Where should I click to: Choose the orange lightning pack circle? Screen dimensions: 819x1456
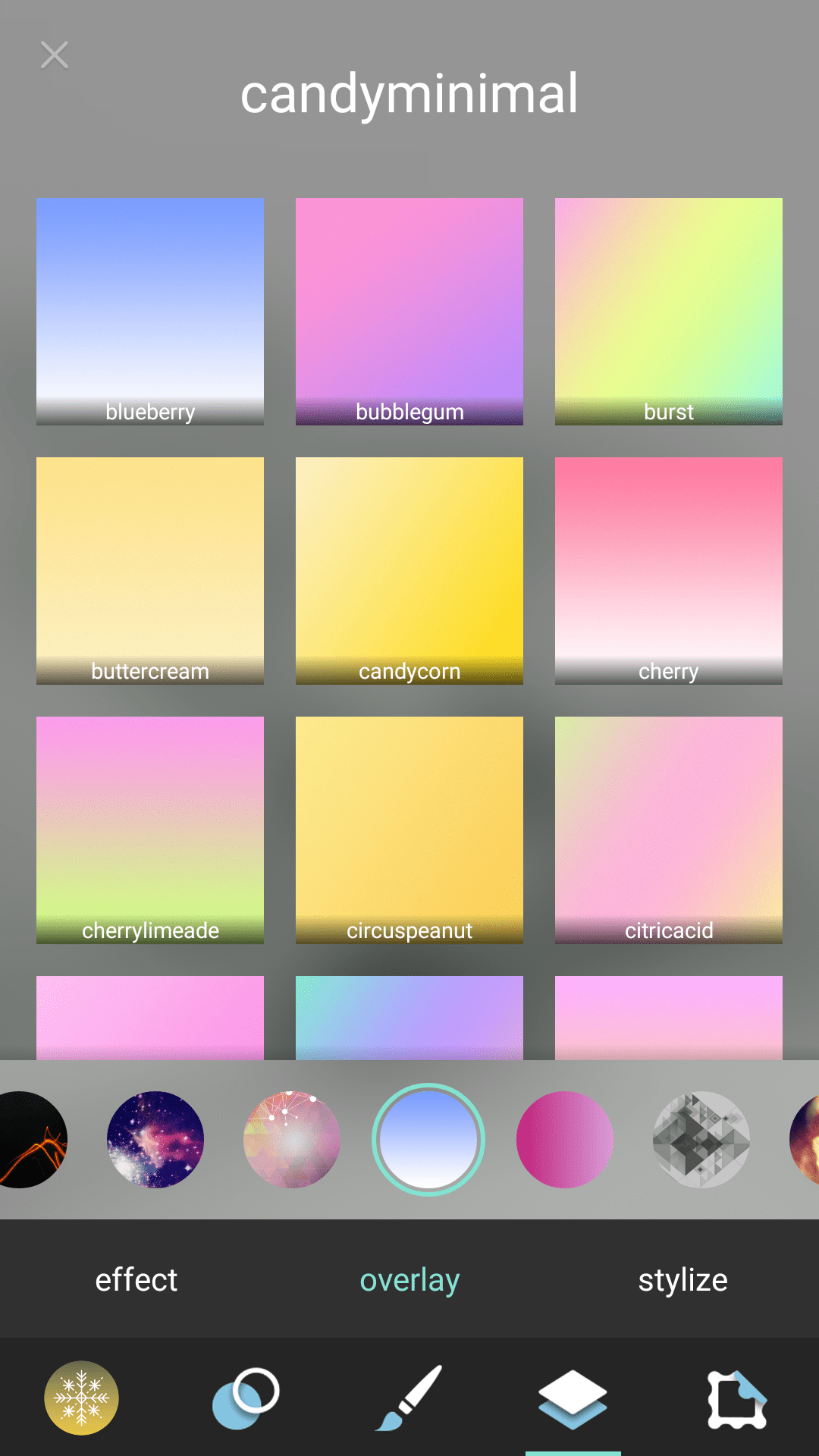(30, 1140)
